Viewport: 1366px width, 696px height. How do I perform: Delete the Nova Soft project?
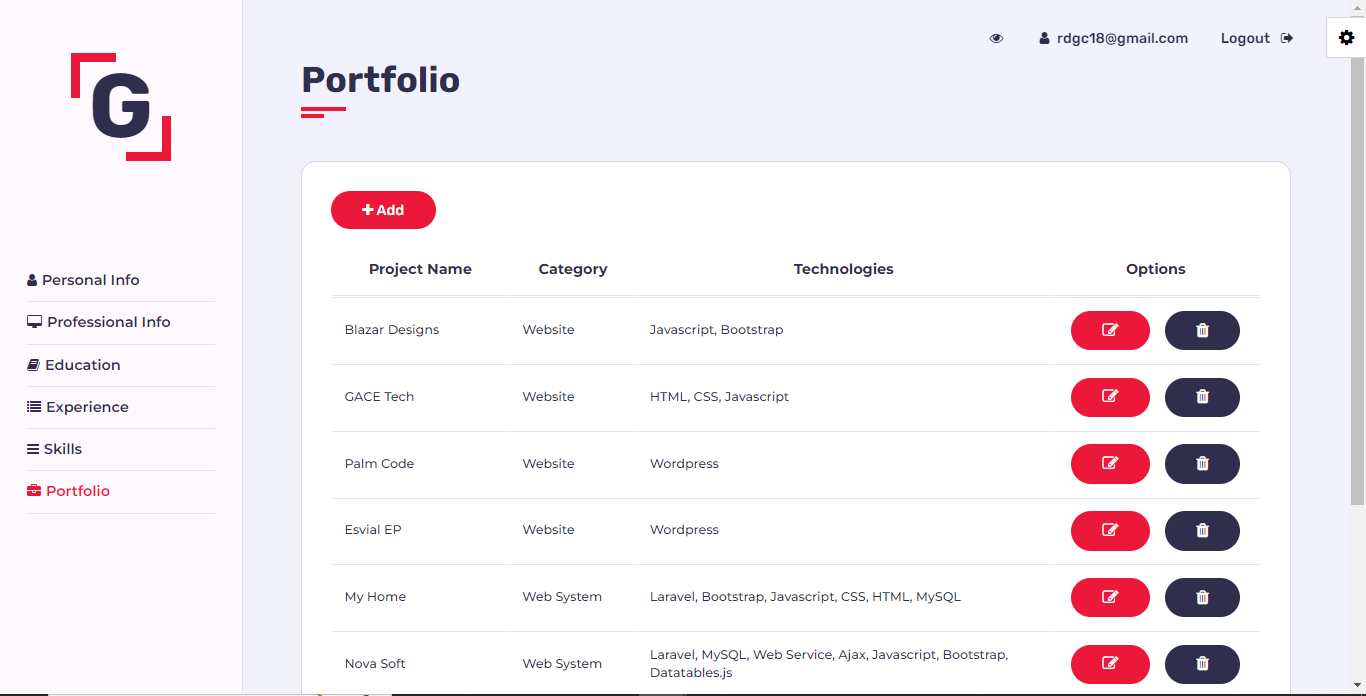[1202, 664]
